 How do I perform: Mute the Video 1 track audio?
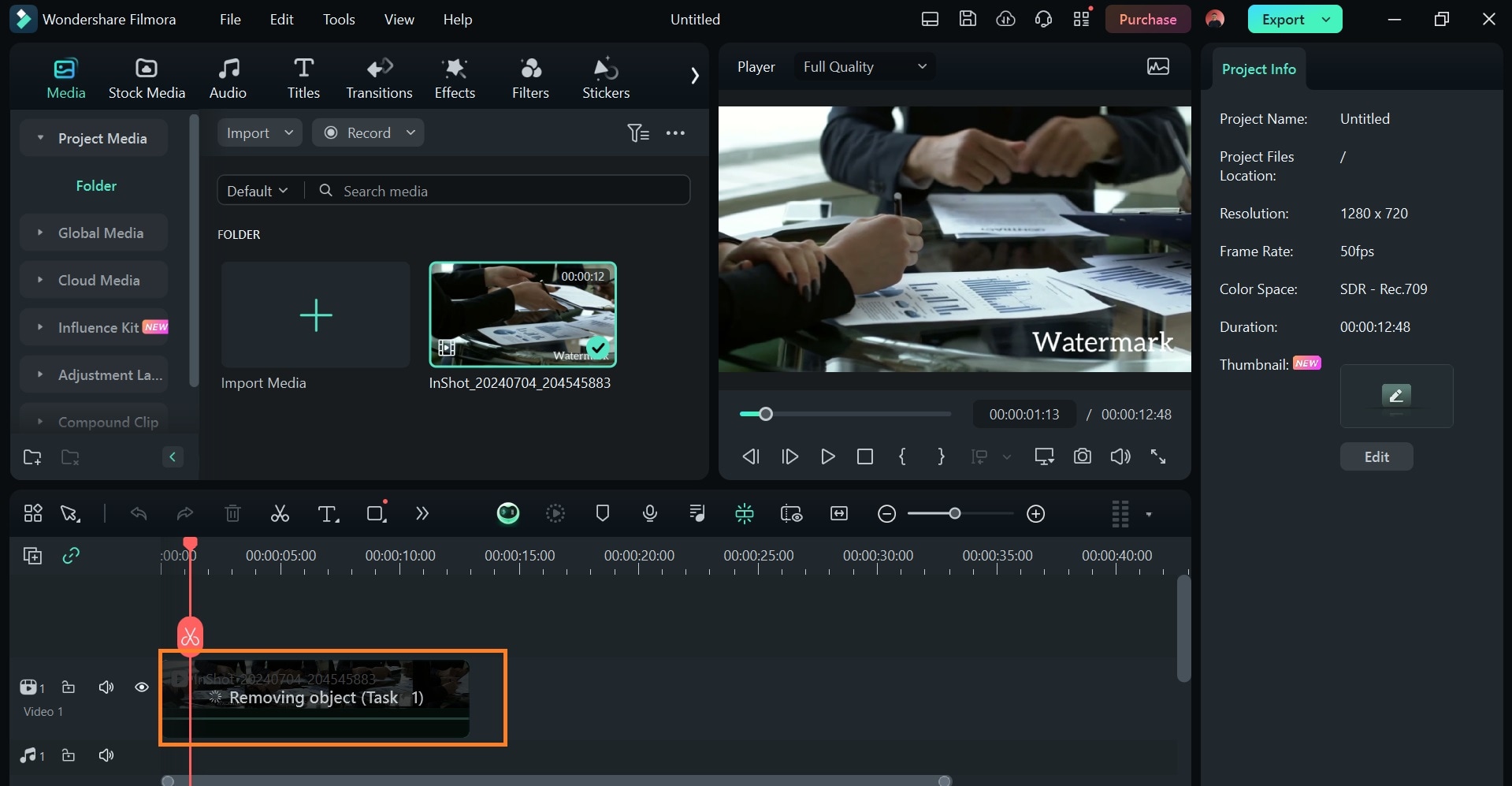click(106, 687)
